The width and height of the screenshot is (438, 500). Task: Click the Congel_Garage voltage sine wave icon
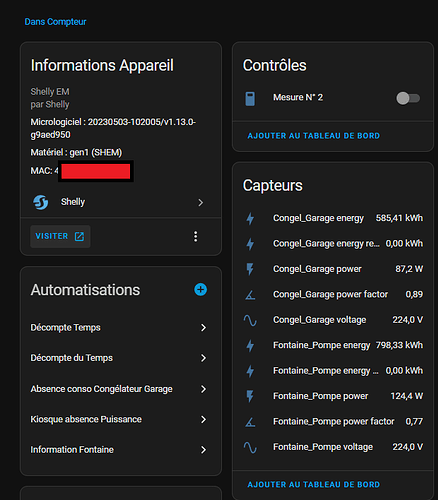(x=250, y=320)
